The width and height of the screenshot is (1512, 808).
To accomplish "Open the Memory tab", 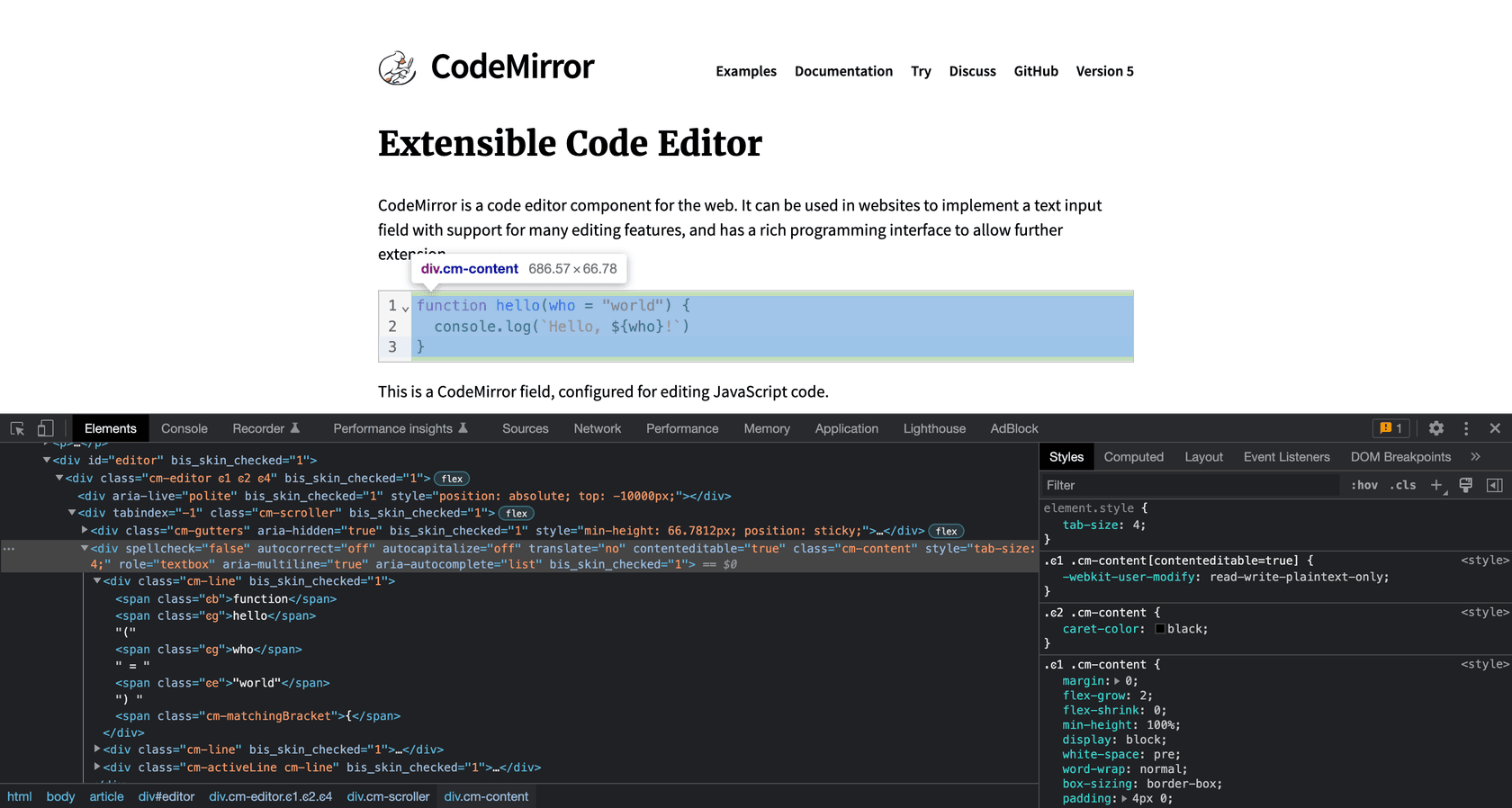I will (767, 428).
